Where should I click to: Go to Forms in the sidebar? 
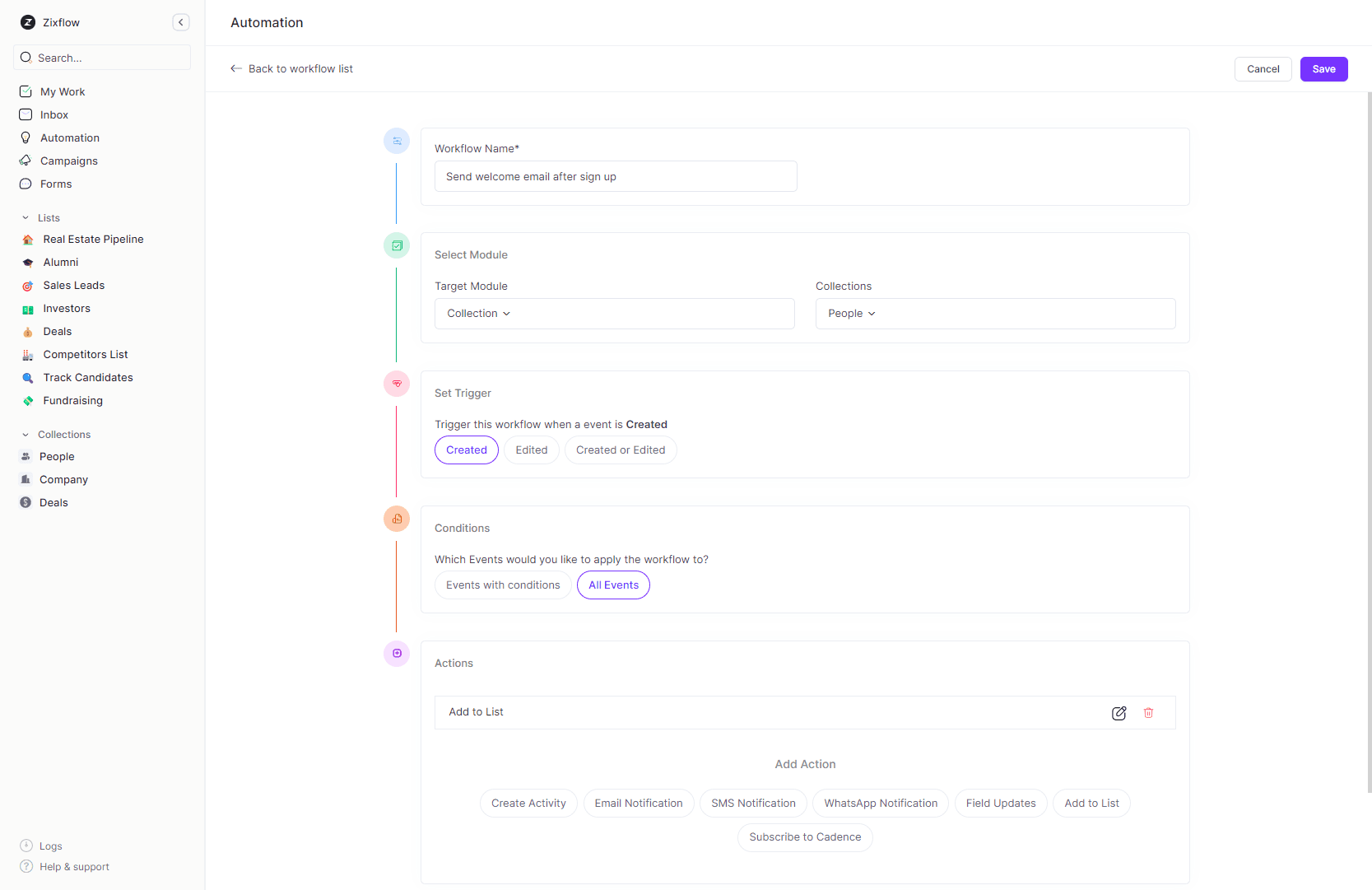pyautogui.click(x=55, y=184)
